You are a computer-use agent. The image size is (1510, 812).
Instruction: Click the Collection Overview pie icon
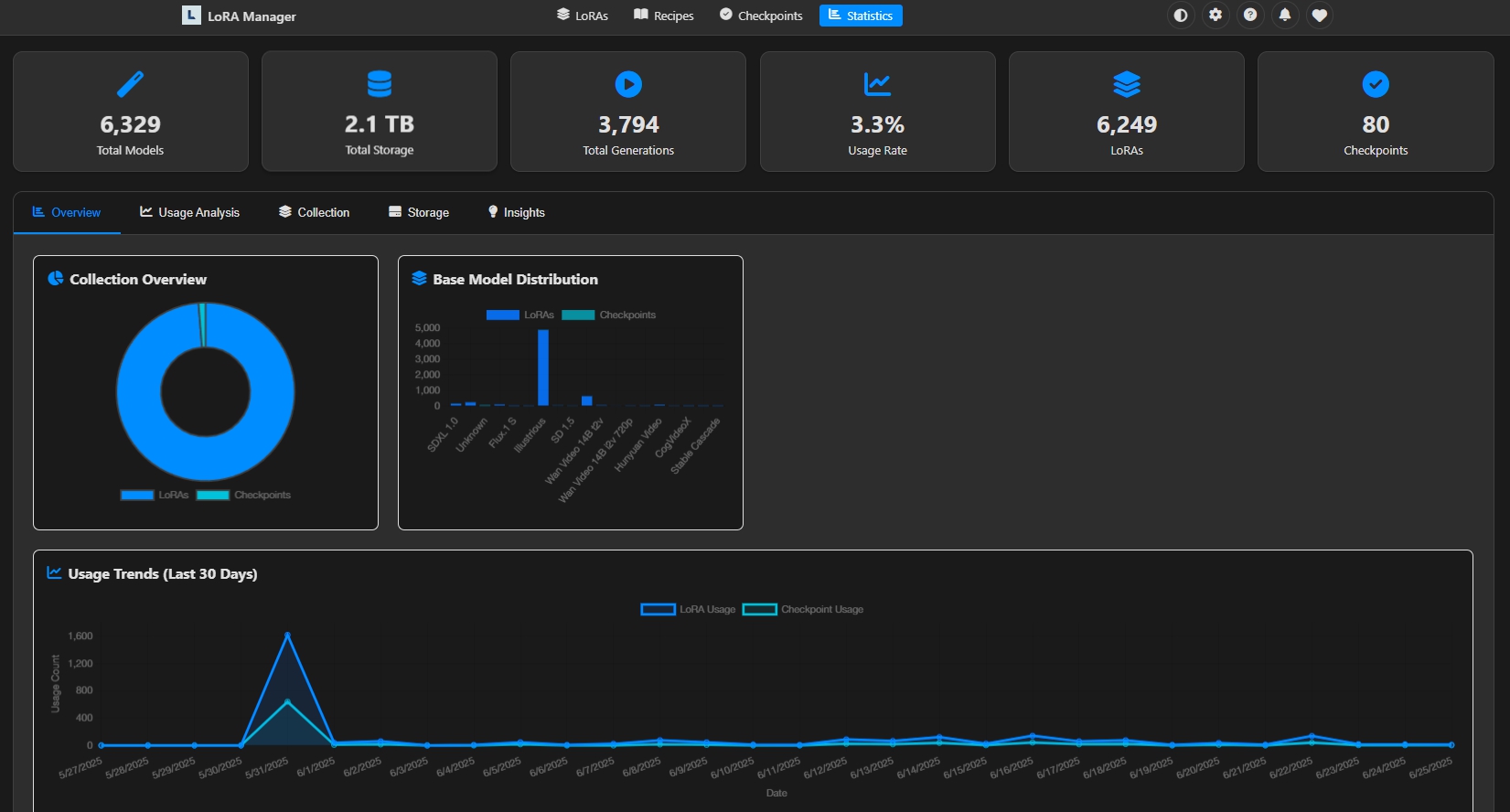pos(56,279)
